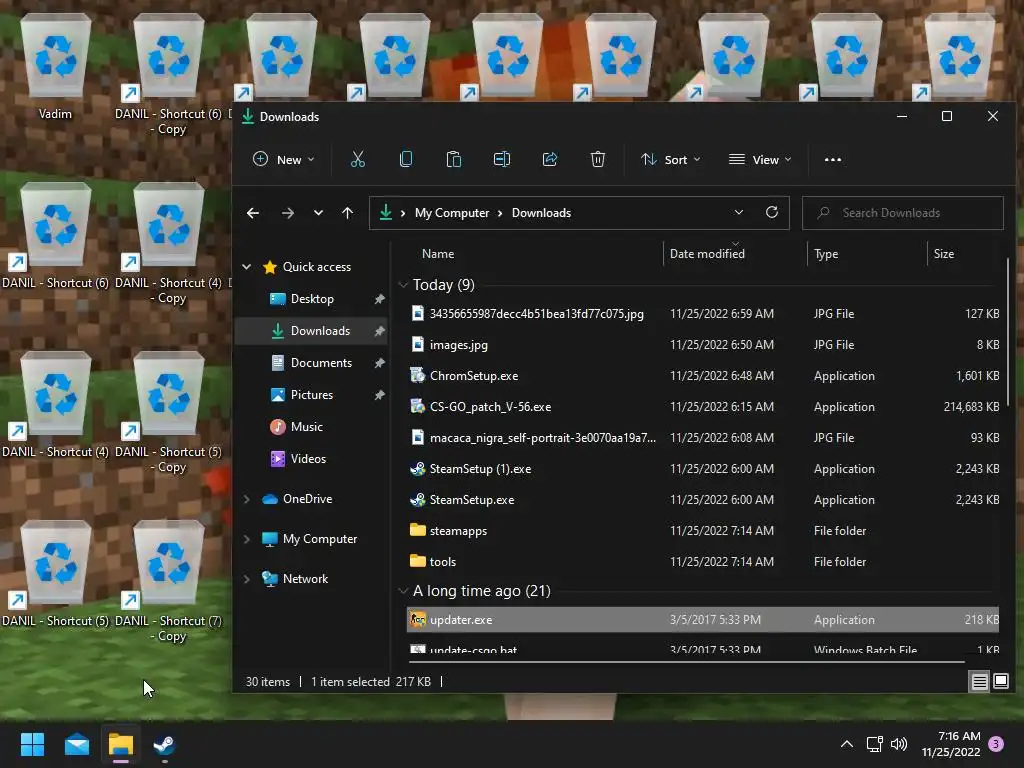Collapse the Today (9) group

point(403,285)
